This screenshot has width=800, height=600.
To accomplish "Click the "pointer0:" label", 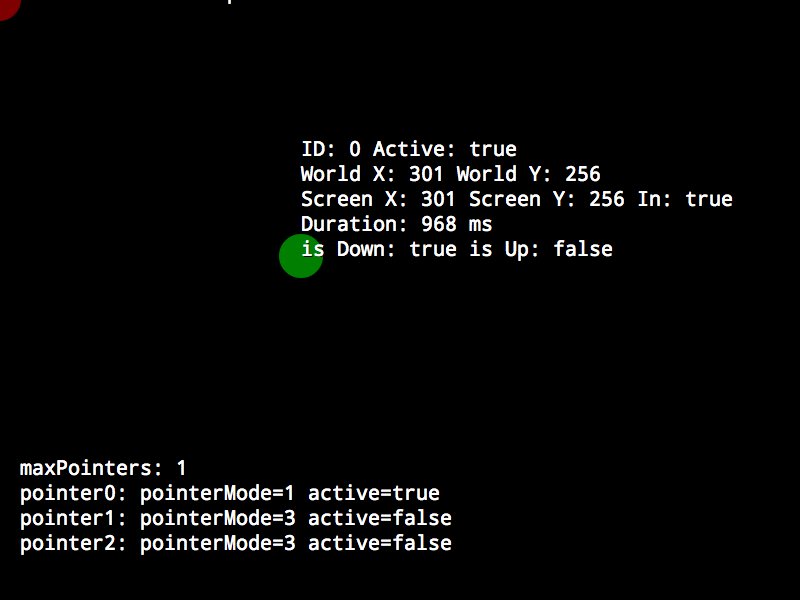I will pyautogui.click(x=73, y=493).
